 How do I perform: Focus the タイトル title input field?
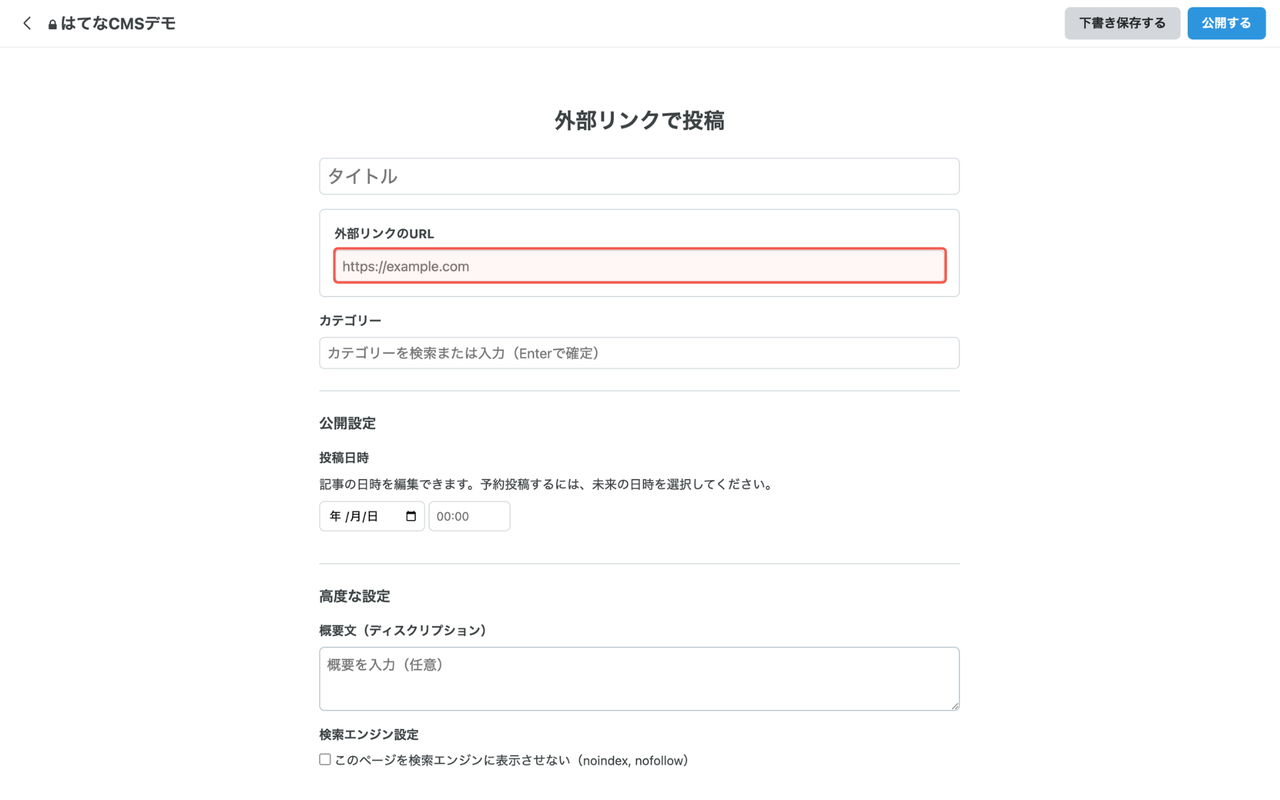coord(639,176)
